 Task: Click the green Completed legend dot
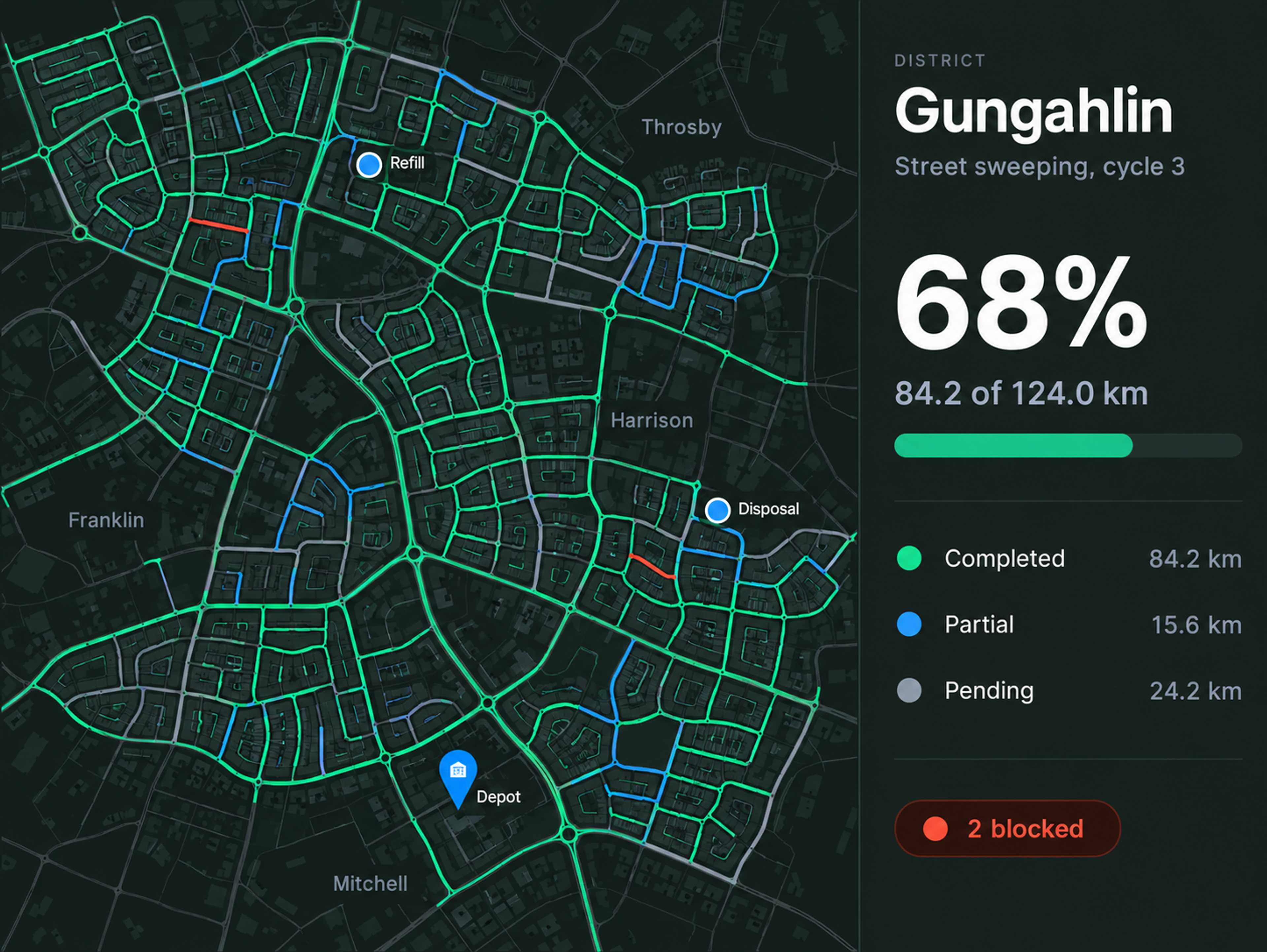click(x=909, y=558)
